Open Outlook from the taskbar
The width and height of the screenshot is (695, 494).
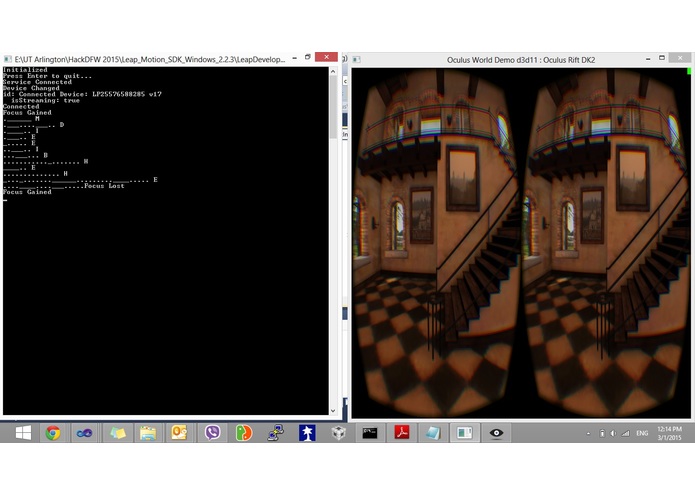pyautogui.click(x=179, y=432)
